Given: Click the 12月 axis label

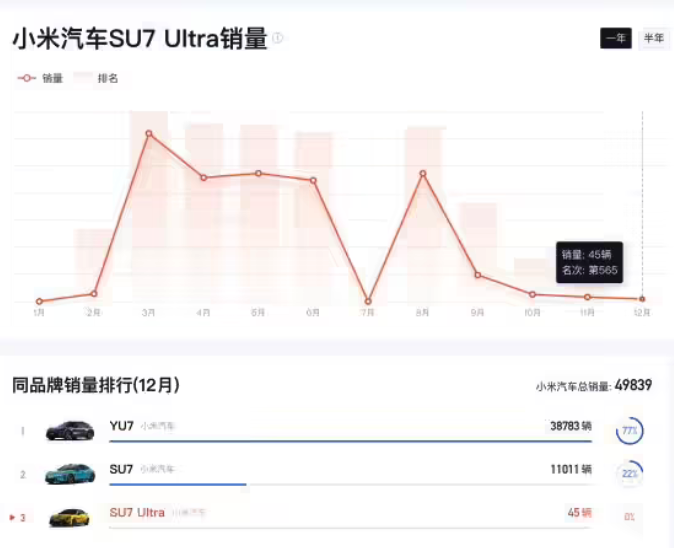Looking at the screenshot, I should point(642,312).
